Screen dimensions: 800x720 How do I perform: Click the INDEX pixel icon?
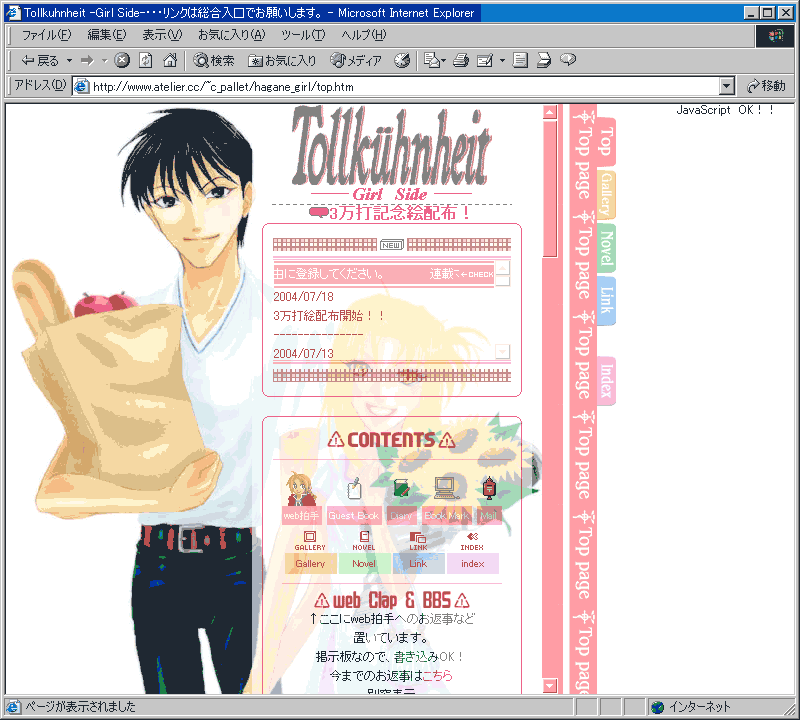(472, 540)
